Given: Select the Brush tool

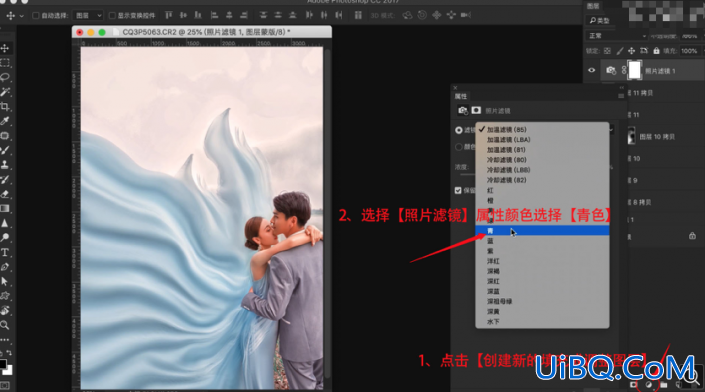Looking at the screenshot, I should [x=5, y=150].
